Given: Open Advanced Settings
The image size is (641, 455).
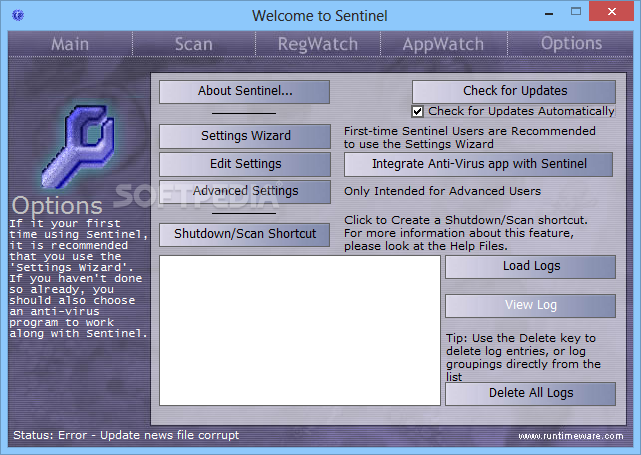Looking at the screenshot, I should pyautogui.click(x=245, y=191).
